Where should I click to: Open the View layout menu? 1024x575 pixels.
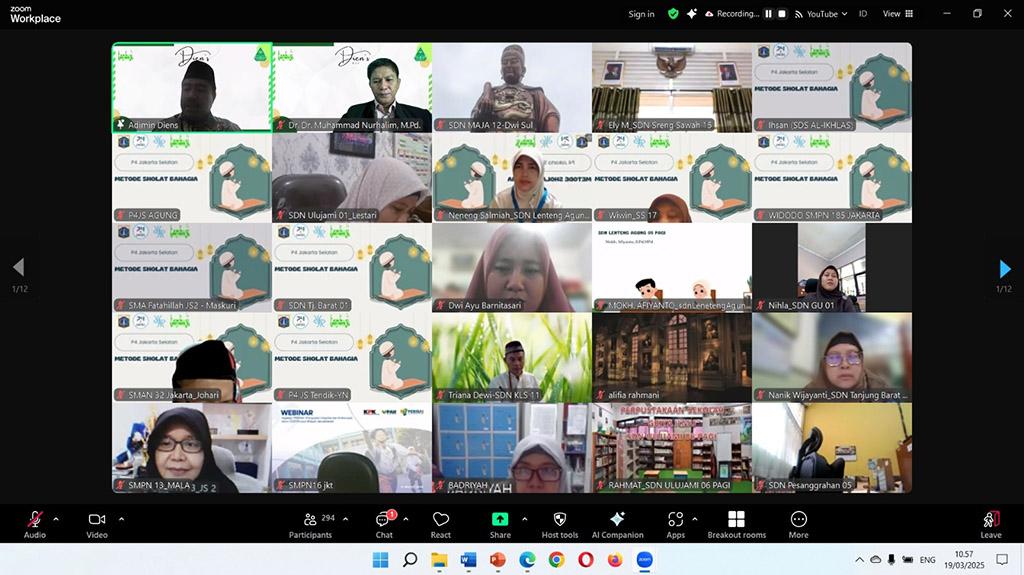897,14
